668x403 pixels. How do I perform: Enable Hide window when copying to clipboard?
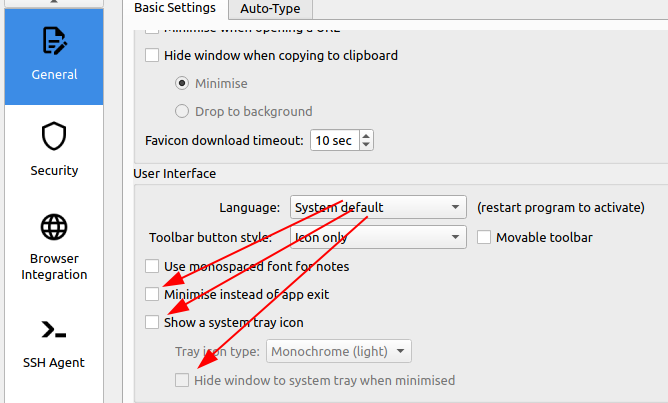[x=152, y=56]
